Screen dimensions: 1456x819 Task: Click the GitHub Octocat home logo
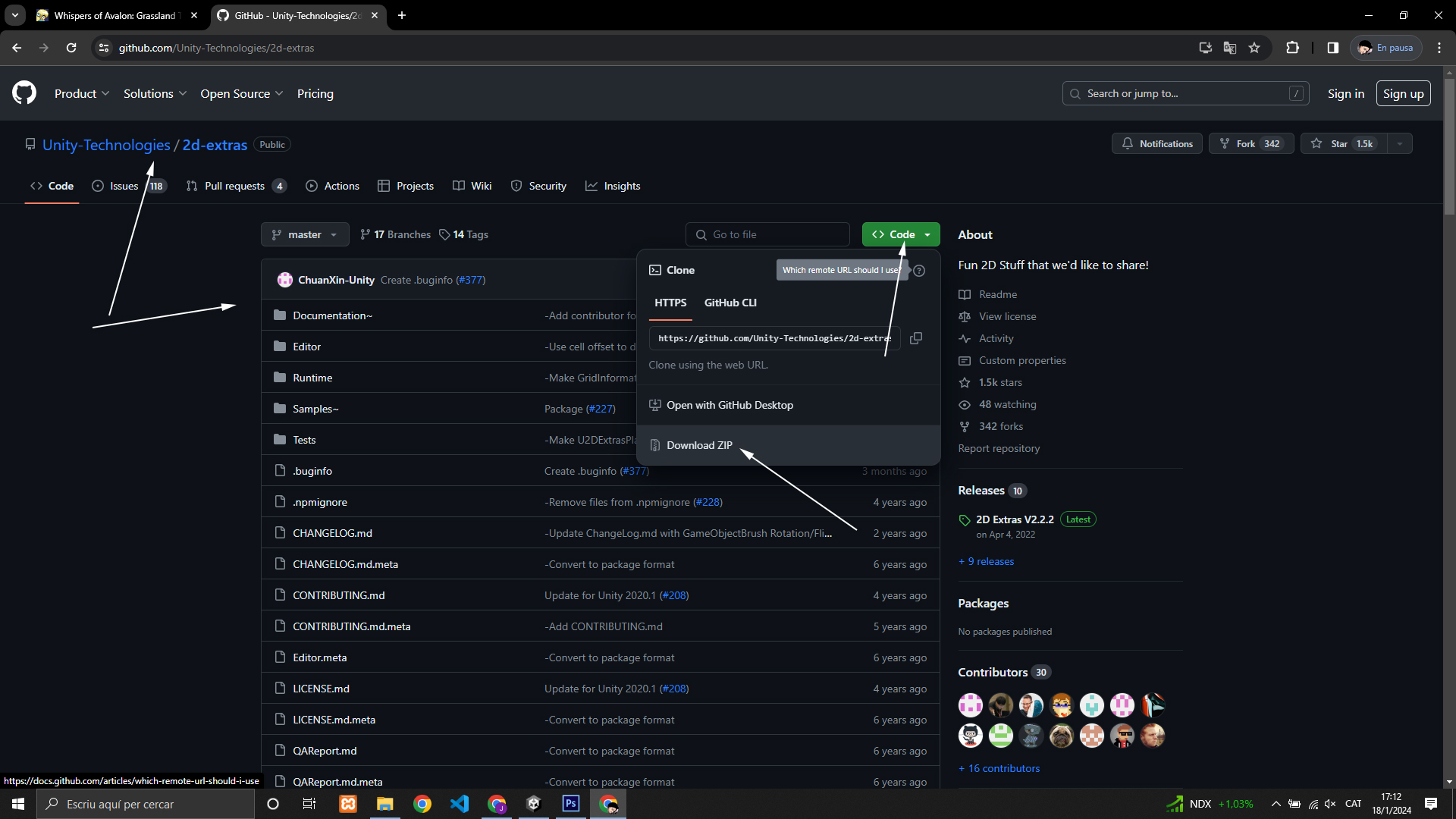[24, 93]
